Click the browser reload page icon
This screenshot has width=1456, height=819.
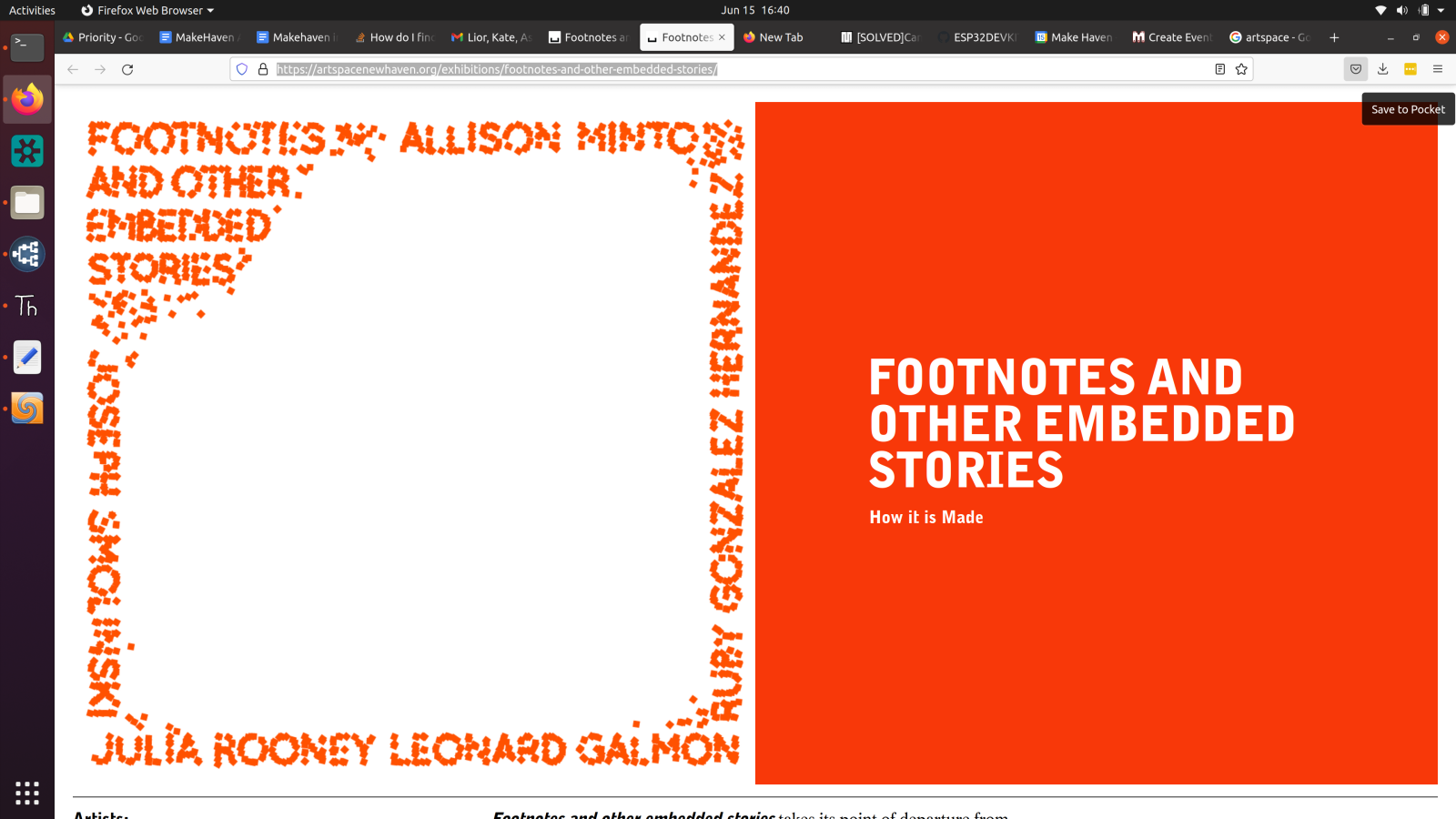tap(127, 69)
